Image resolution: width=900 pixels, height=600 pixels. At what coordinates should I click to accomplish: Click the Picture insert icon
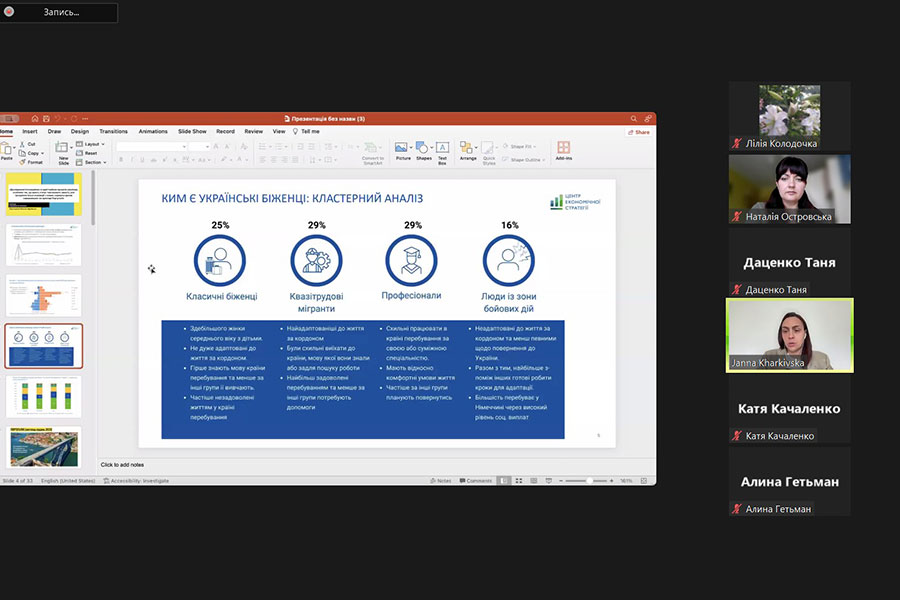click(403, 148)
